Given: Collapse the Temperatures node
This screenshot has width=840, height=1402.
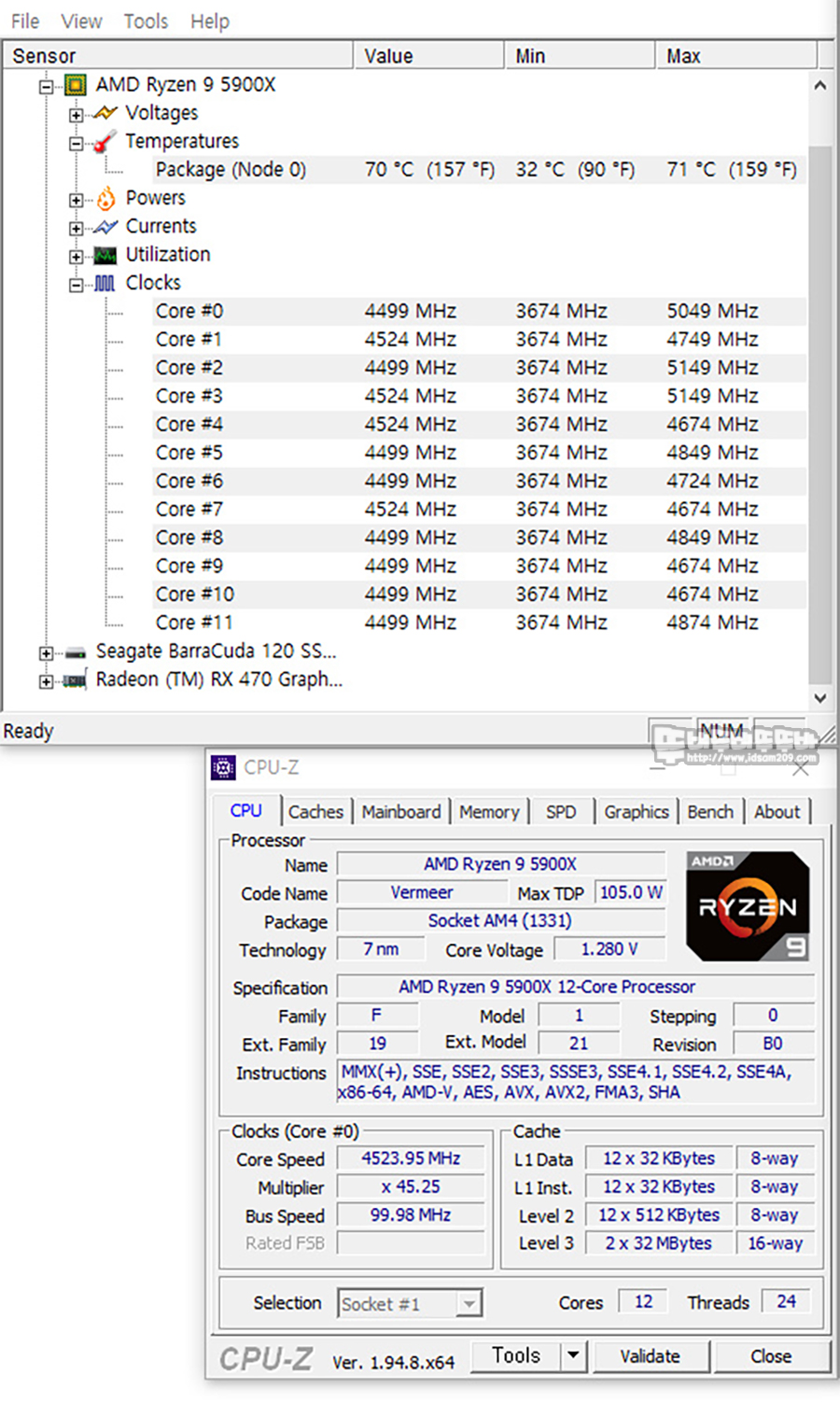Looking at the screenshot, I should pyautogui.click(x=76, y=143).
